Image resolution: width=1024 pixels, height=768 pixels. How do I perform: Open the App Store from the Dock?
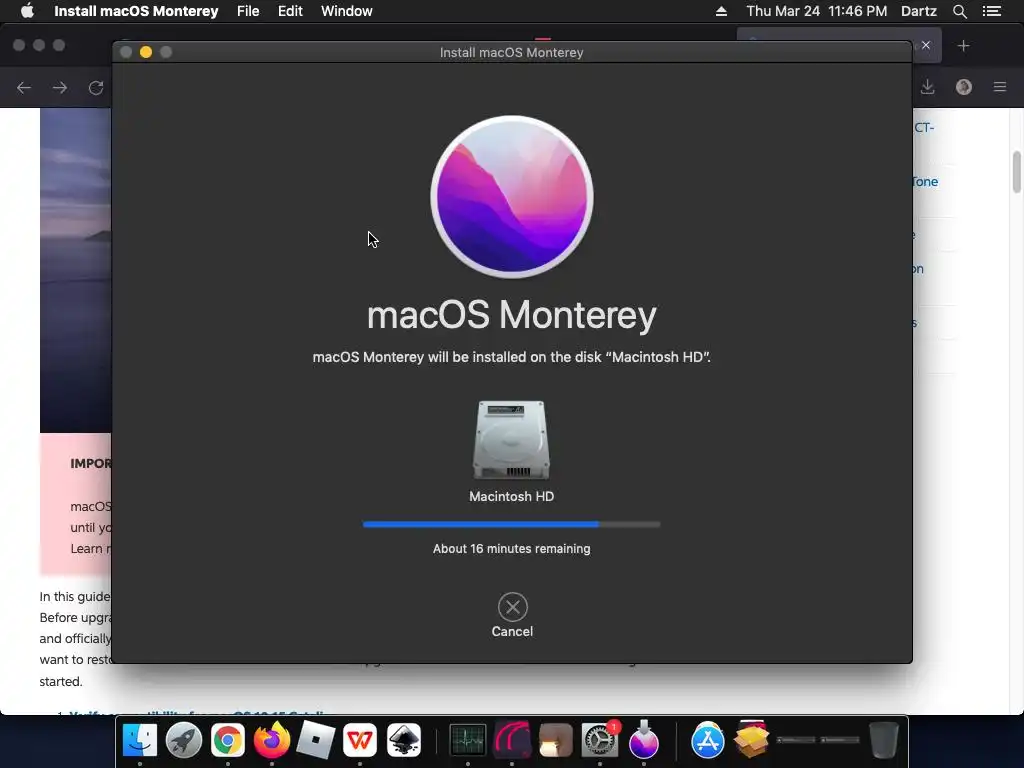click(708, 740)
